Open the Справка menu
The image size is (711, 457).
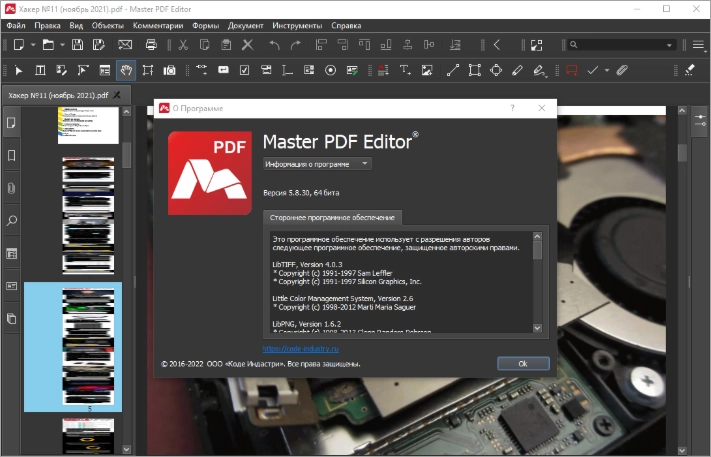pyautogui.click(x=346, y=25)
